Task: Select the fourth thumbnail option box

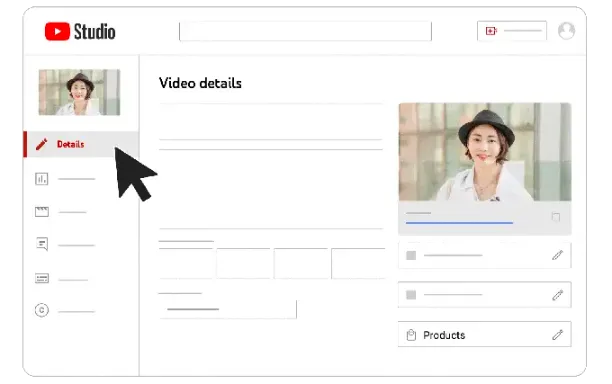Action: [x=358, y=263]
